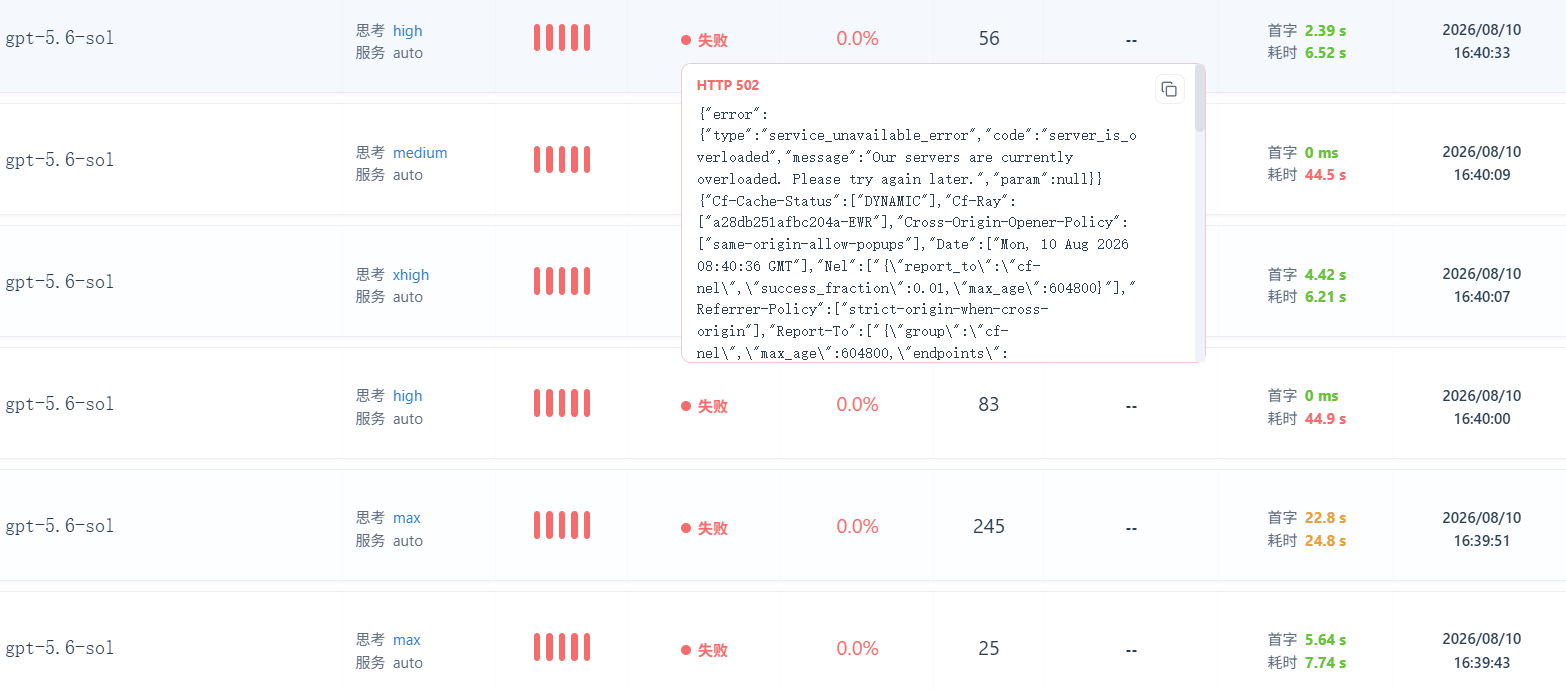Click the HTTP 502 popup title
Viewport: 1566px width, 690px height.
point(728,85)
